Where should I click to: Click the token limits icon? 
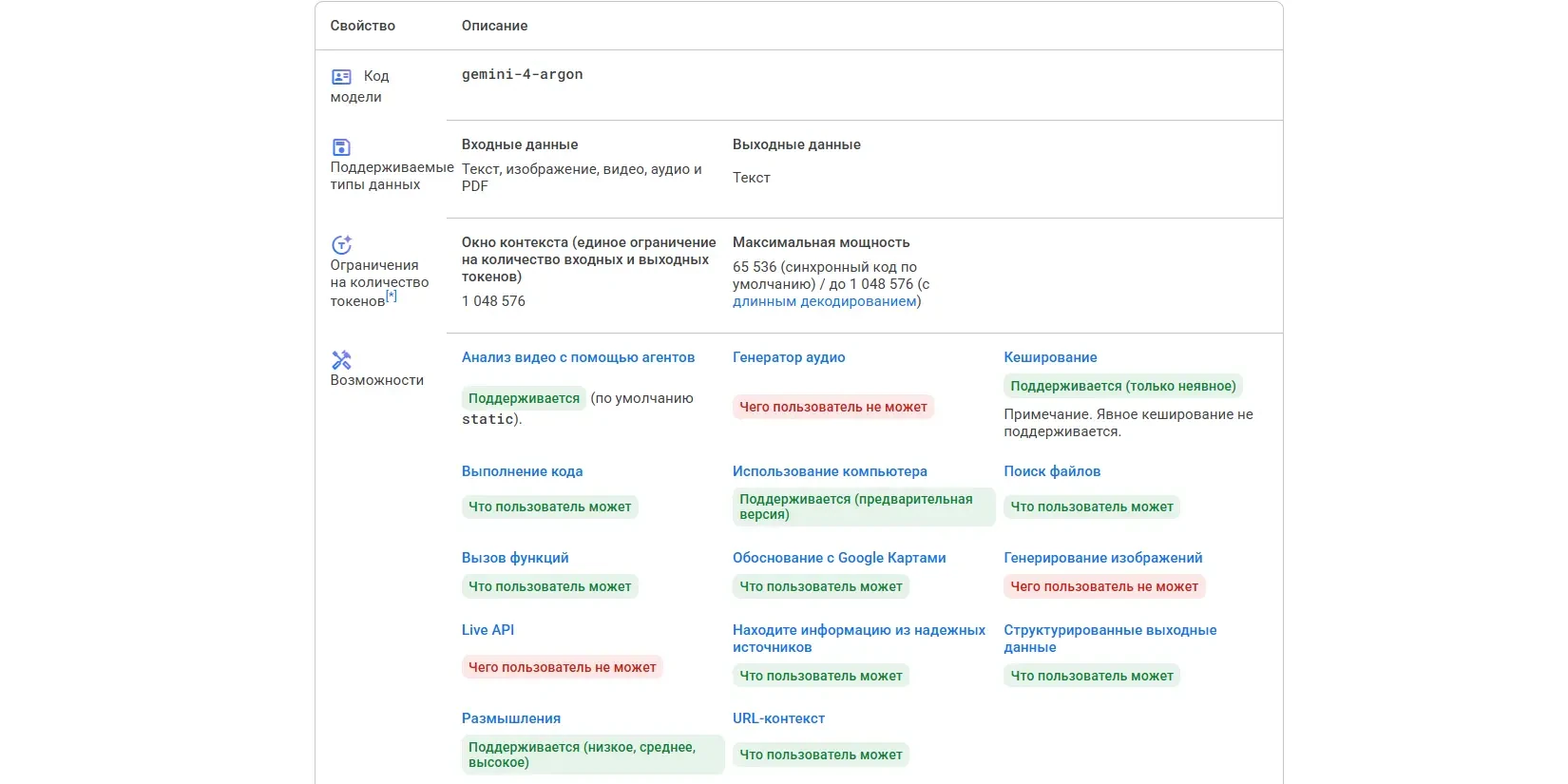[341, 245]
